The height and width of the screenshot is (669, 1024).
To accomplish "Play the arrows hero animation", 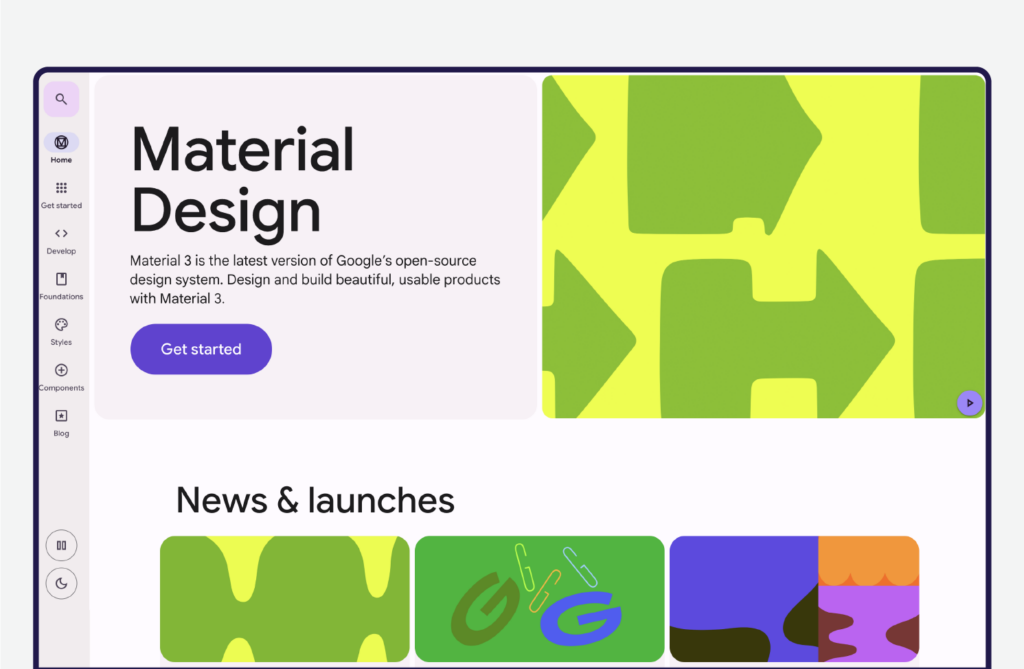I will (969, 403).
